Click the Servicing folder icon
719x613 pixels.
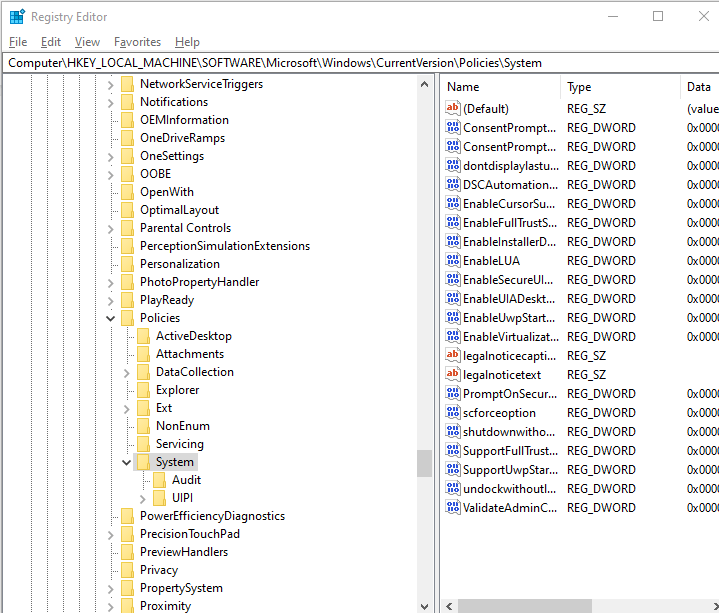point(144,444)
